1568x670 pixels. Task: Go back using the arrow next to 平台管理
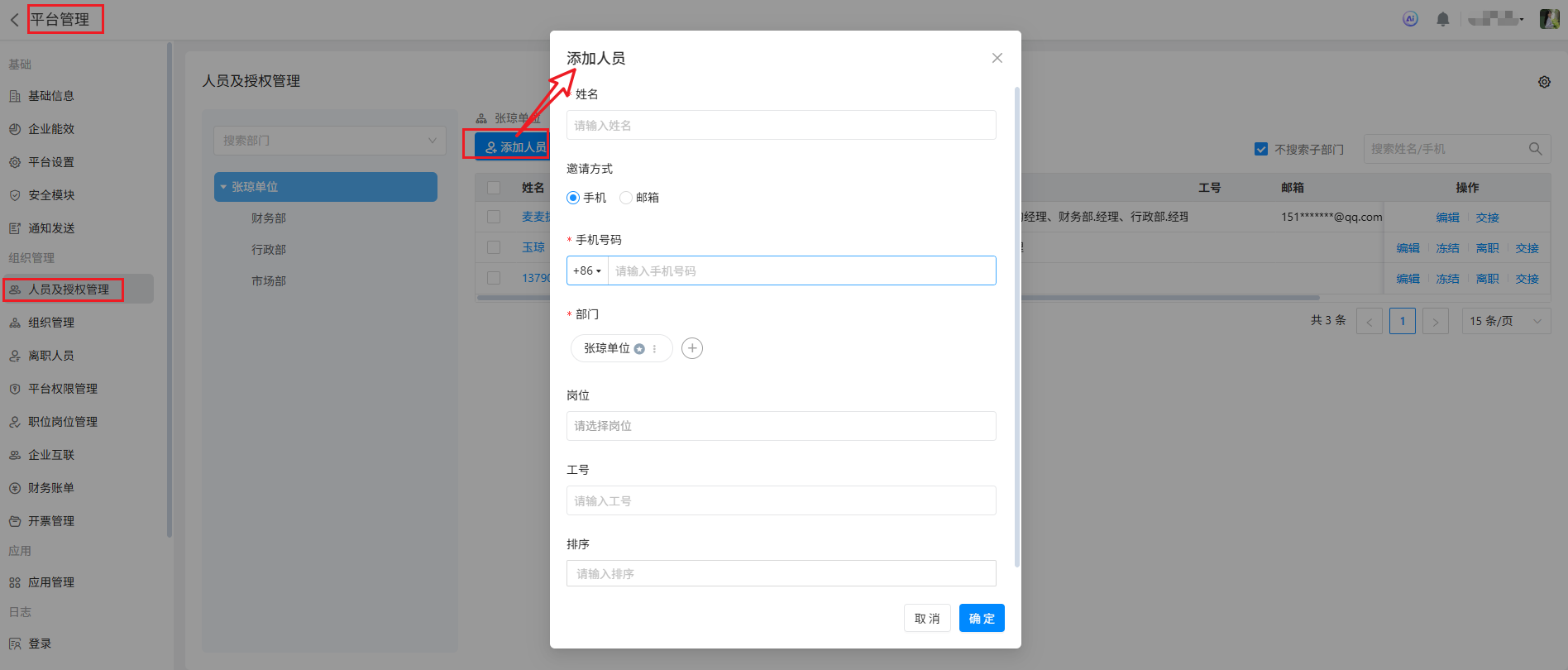click(x=14, y=20)
